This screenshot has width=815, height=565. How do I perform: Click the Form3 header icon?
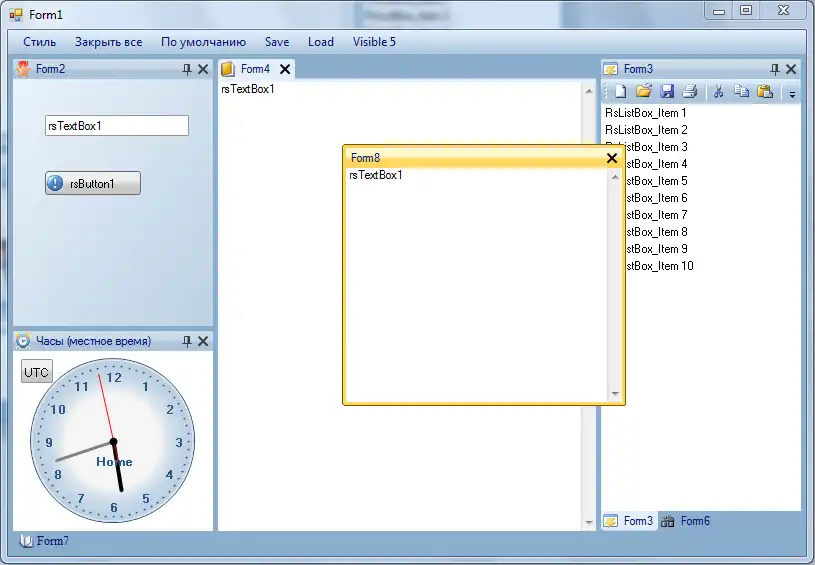pyautogui.click(x=611, y=69)
